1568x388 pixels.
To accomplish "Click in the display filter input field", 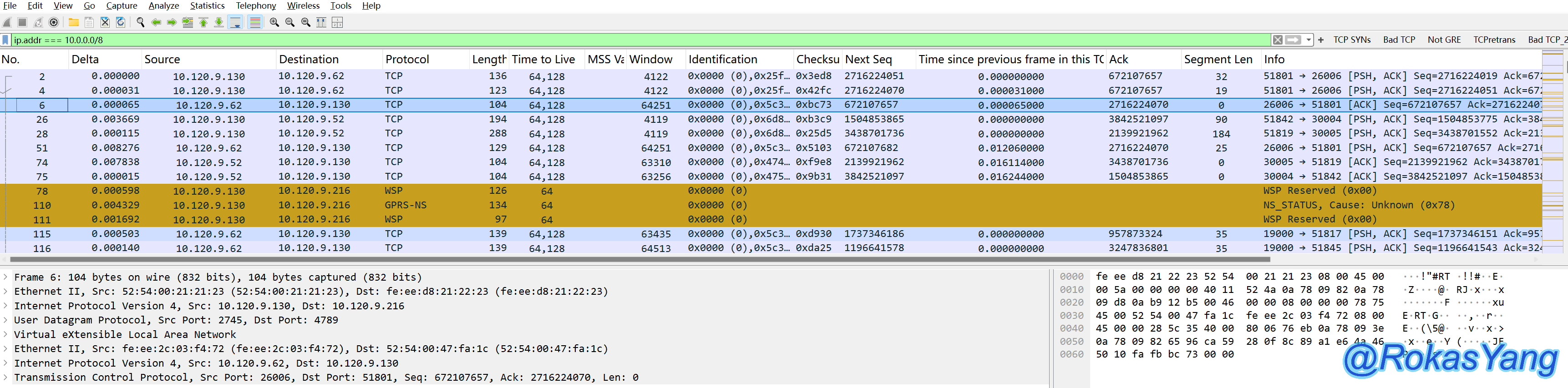I will (609, 40).
